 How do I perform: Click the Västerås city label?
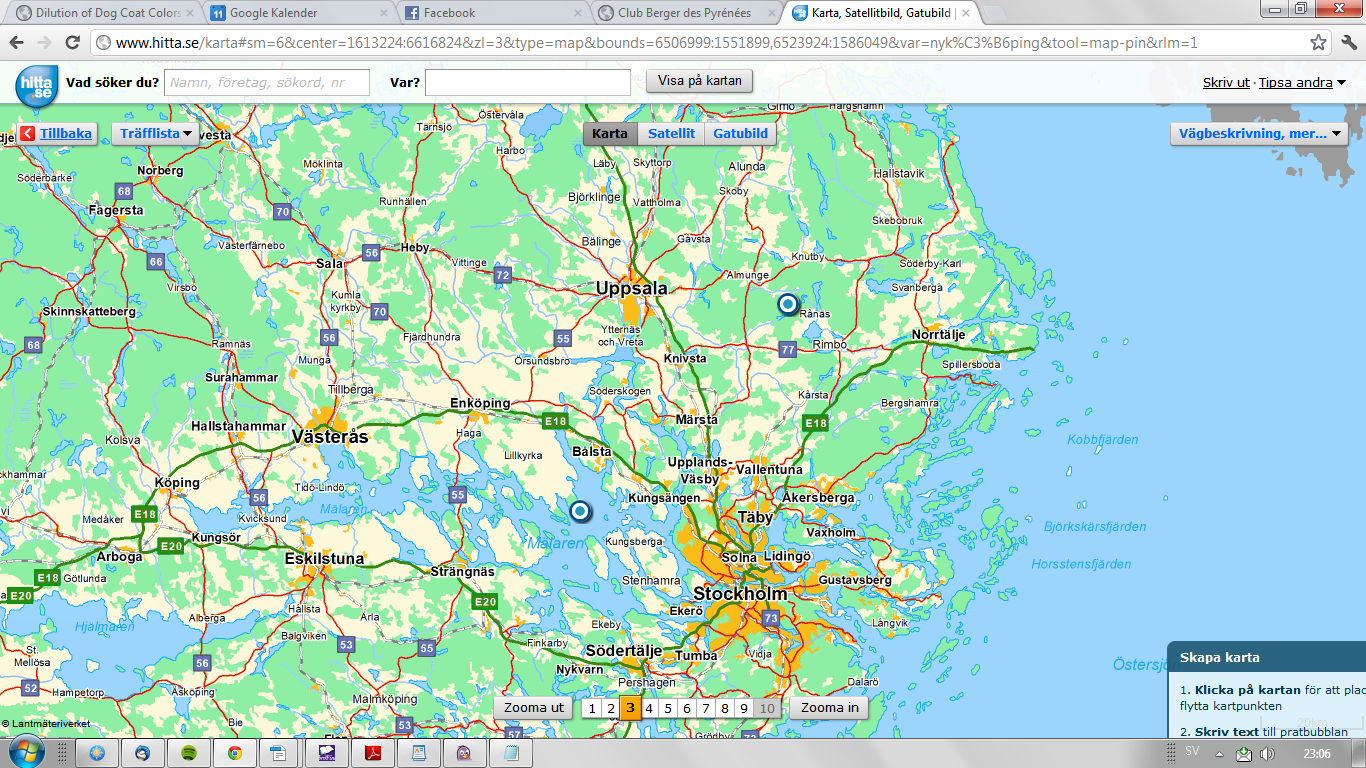(330, 437)
